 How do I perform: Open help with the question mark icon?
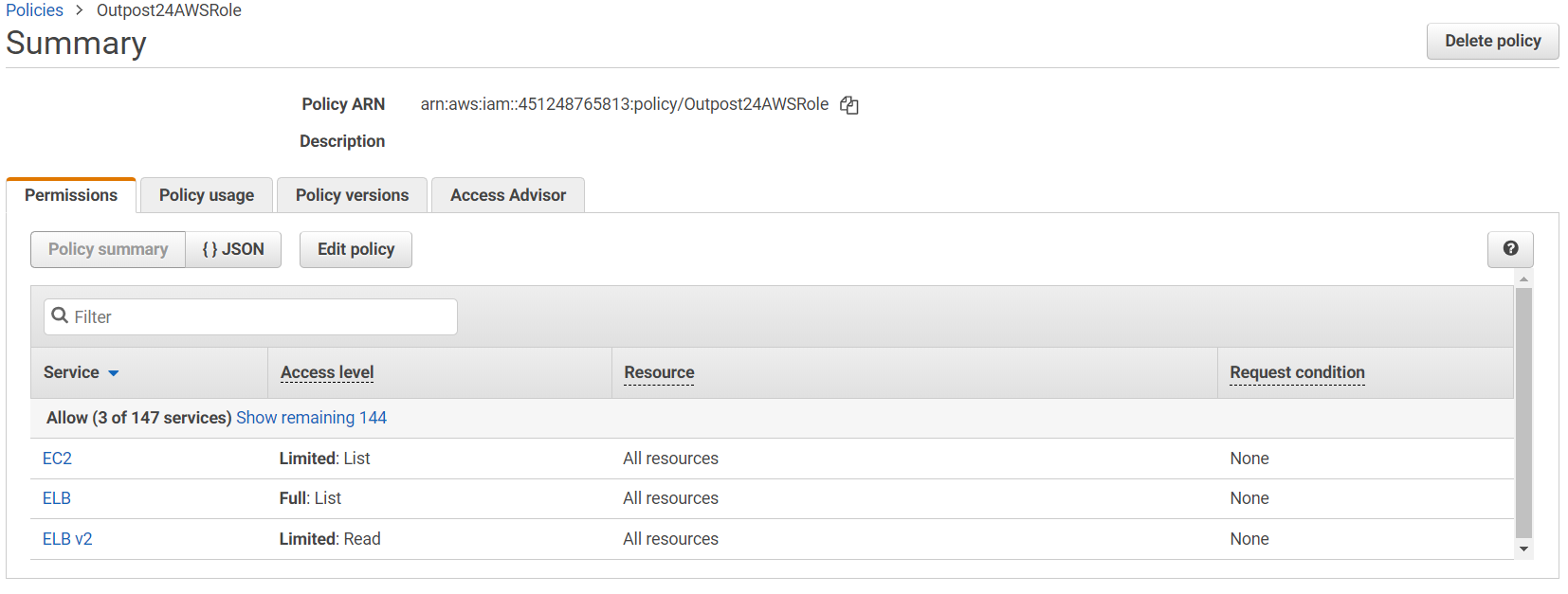[1510, 249]
